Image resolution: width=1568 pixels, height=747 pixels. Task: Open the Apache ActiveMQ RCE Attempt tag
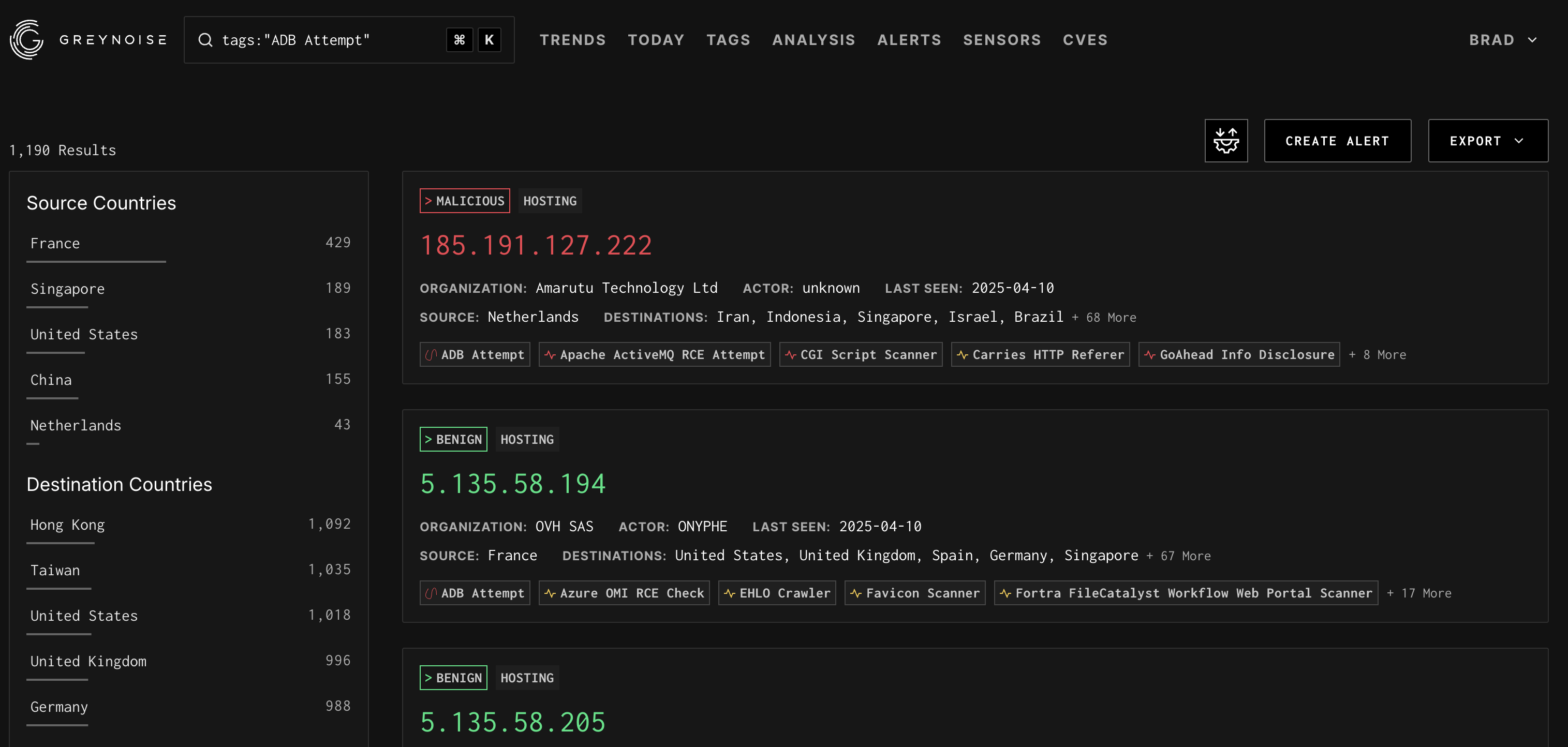[654, 355]
